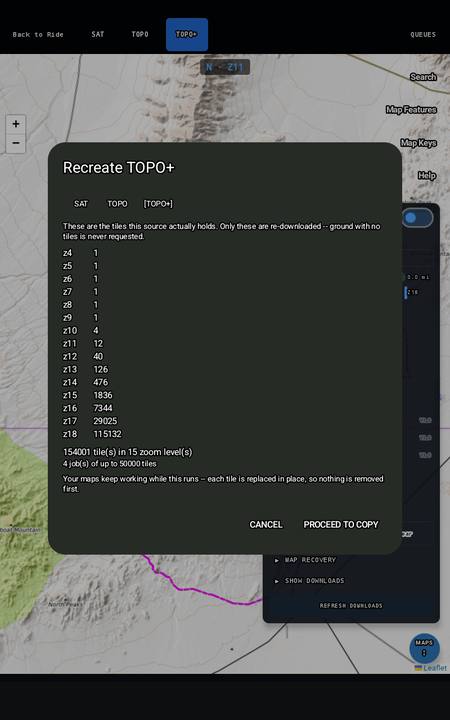The image size is (450, 720).
Task: Toggle the blue switch behind the dialog
Action: click(x=417, y=218)
